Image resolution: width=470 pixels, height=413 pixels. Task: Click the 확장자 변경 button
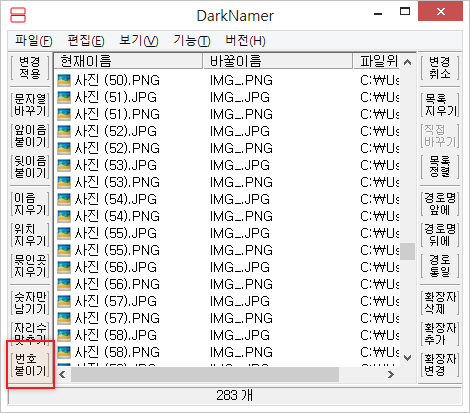440,365
